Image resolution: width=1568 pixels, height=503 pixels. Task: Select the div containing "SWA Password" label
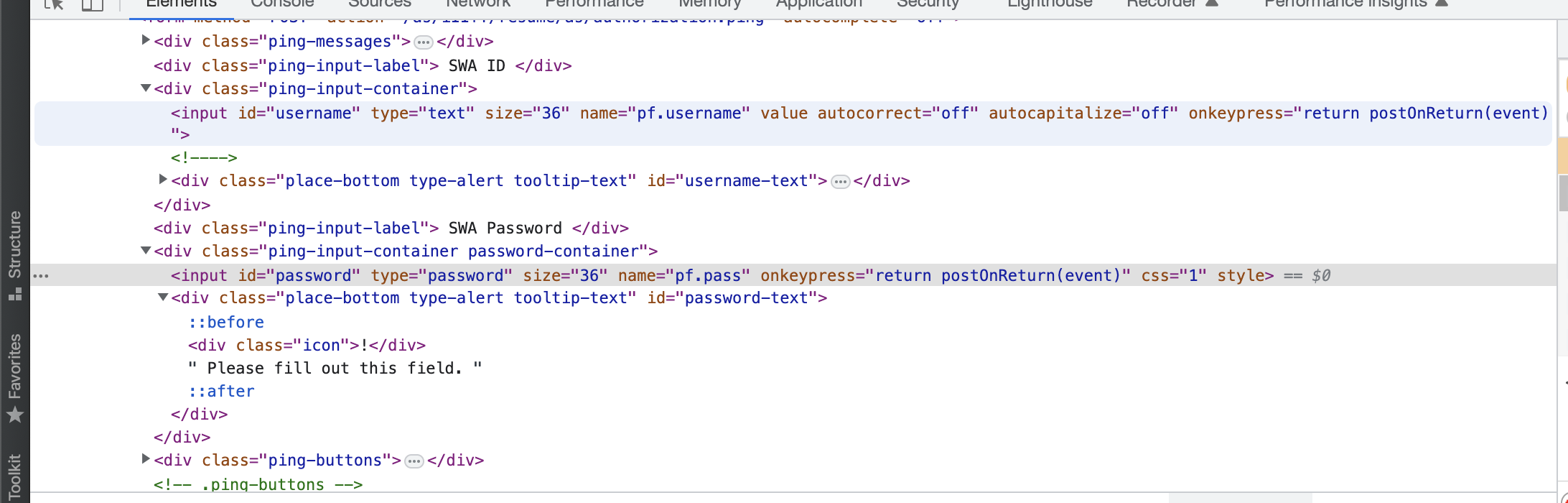(391, 229)
